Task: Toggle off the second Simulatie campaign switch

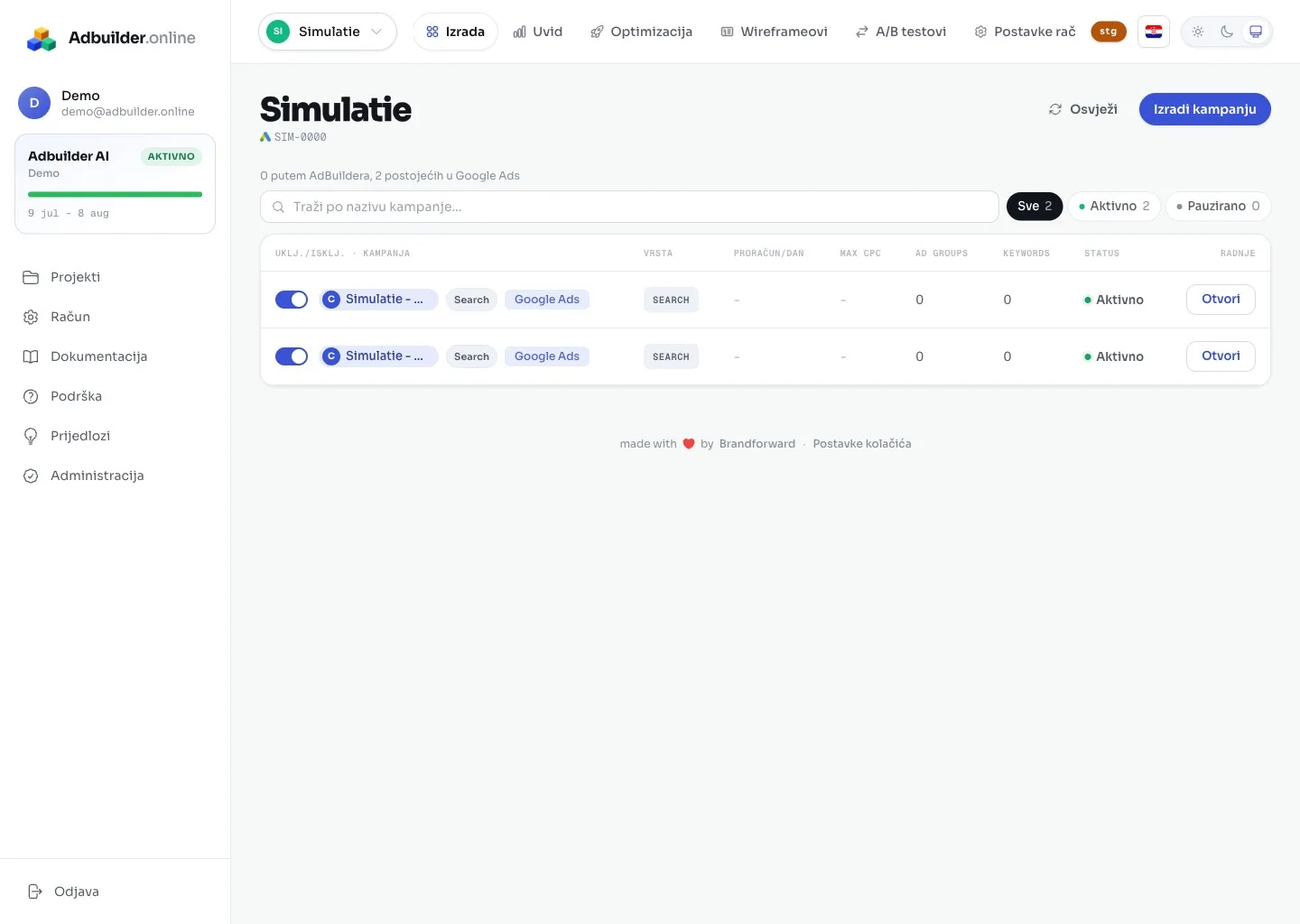Action: click(292, 356)
